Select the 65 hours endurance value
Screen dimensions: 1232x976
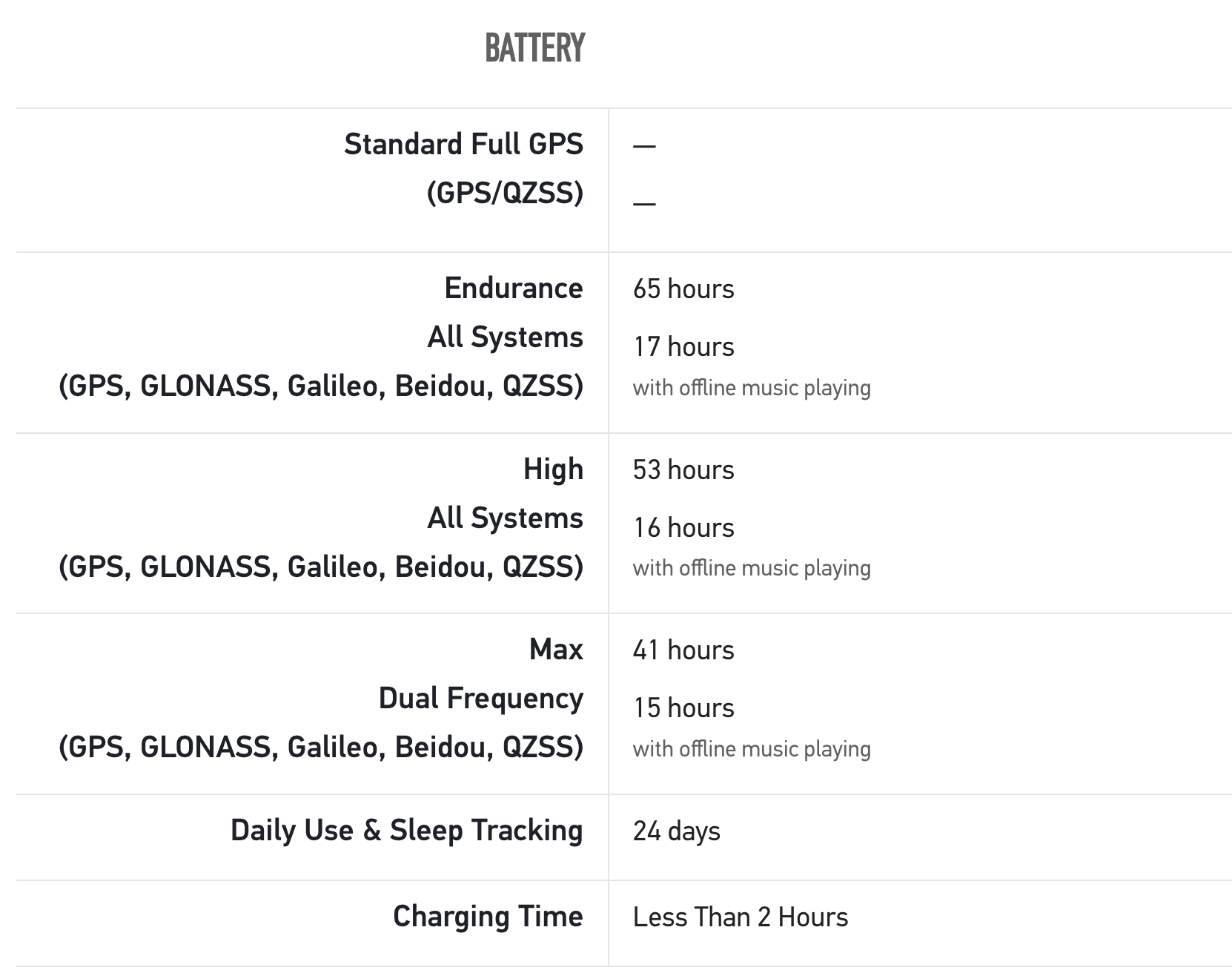pos(683,289)
